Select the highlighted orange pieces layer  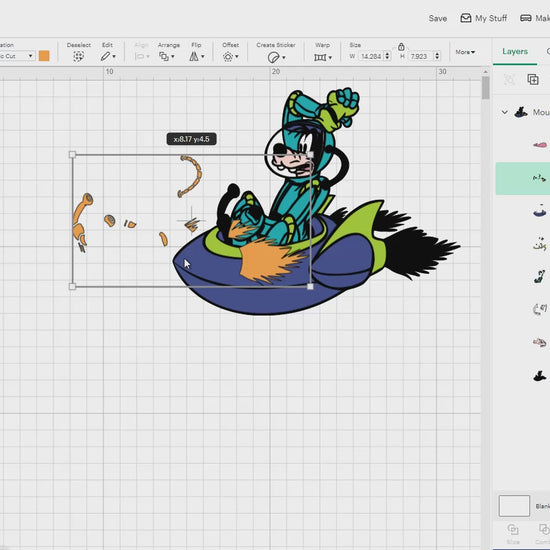[523, 179]
